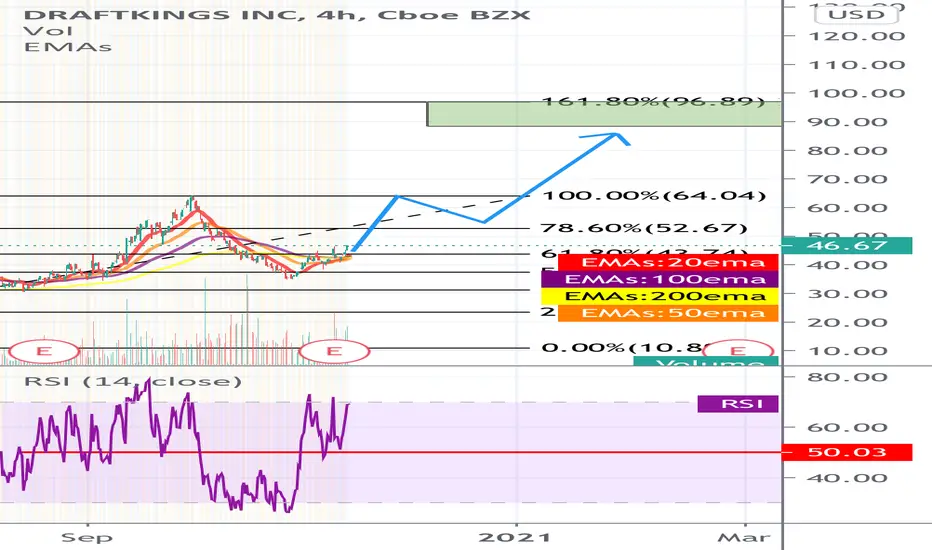Select the EMAs:100ema purple label
The image size is (932, 550).
tap(660, 279)
